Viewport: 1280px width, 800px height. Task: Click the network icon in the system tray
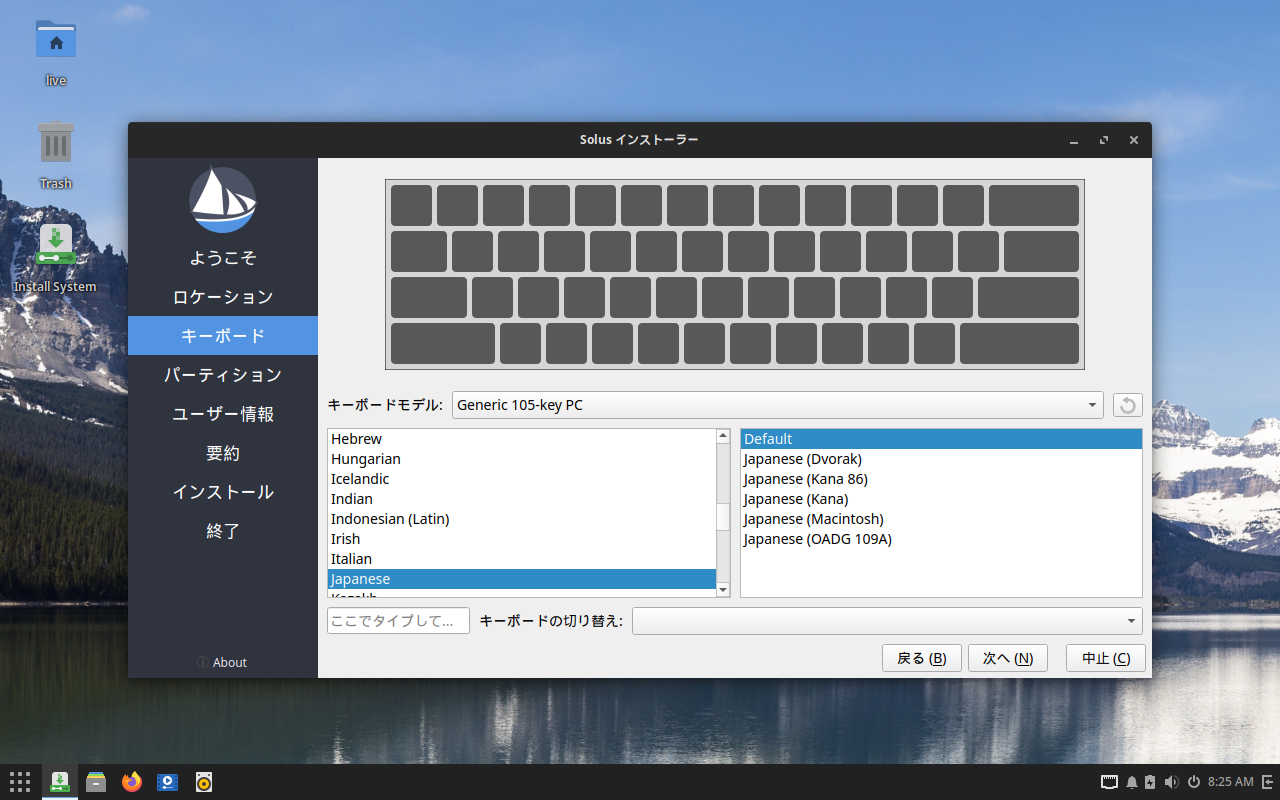pos(1109,782)
